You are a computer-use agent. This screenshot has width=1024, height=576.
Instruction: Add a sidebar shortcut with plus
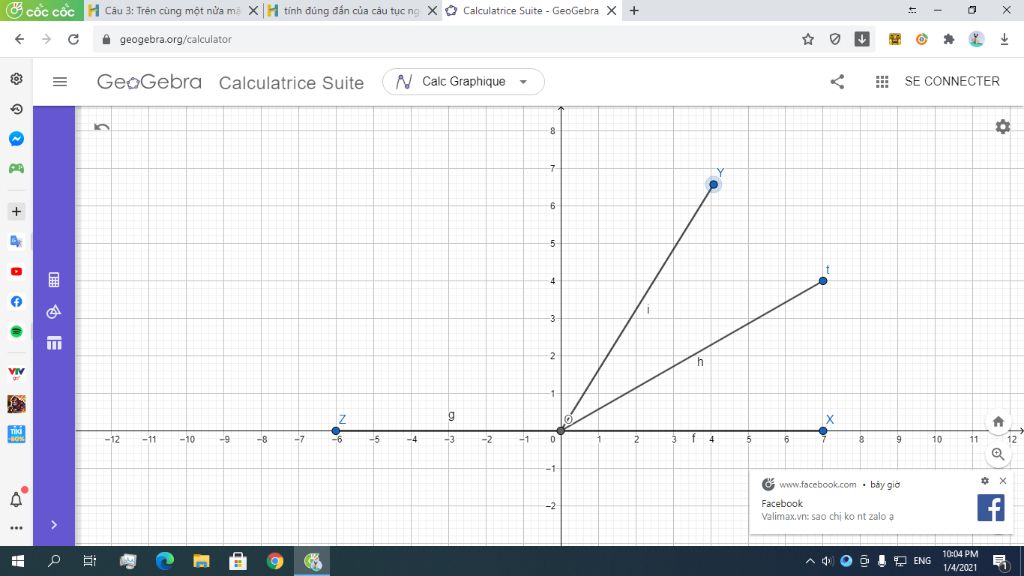tap(16, 212)
